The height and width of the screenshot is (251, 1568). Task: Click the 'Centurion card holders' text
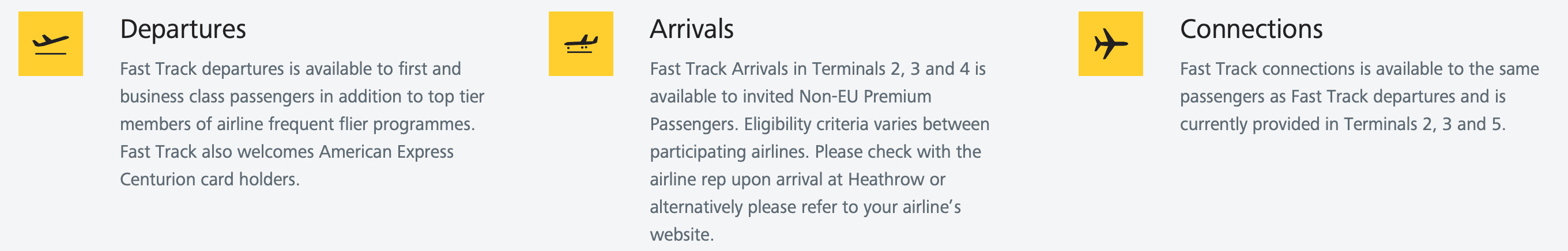tap(209, 180)
